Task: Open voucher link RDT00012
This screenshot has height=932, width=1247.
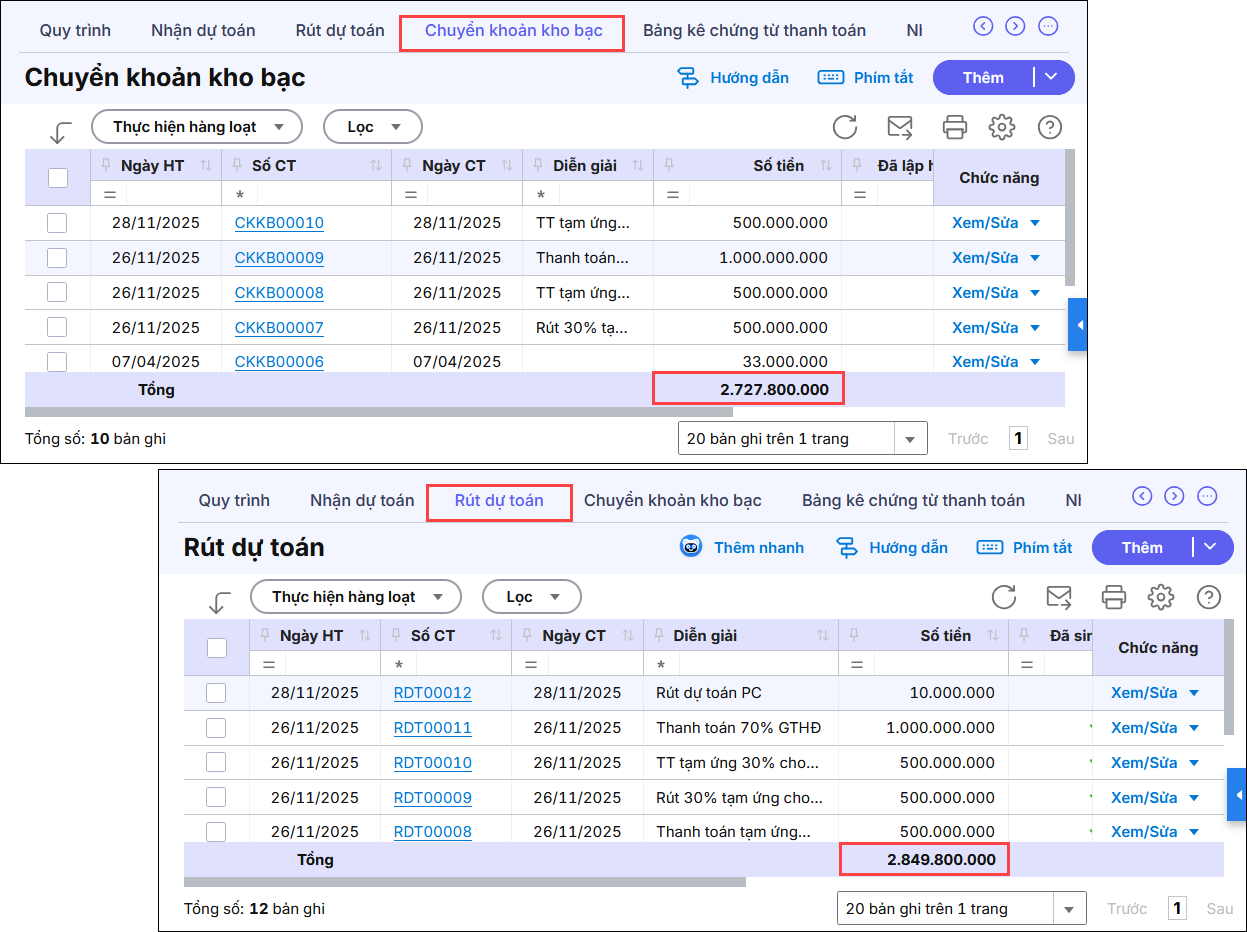Action: 432,693
